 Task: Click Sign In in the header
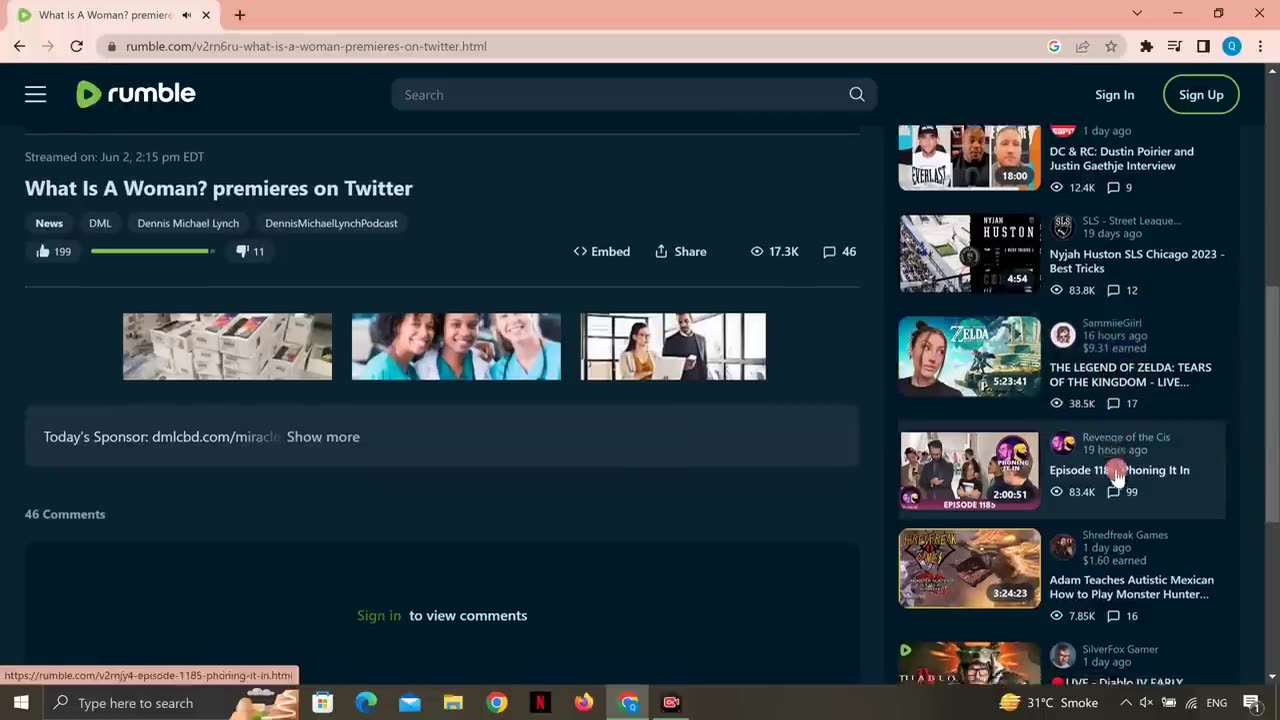(1114, 94)
